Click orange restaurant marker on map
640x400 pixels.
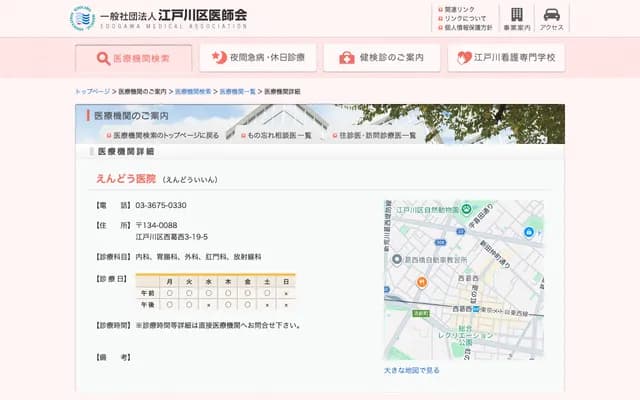click(421, 283)
